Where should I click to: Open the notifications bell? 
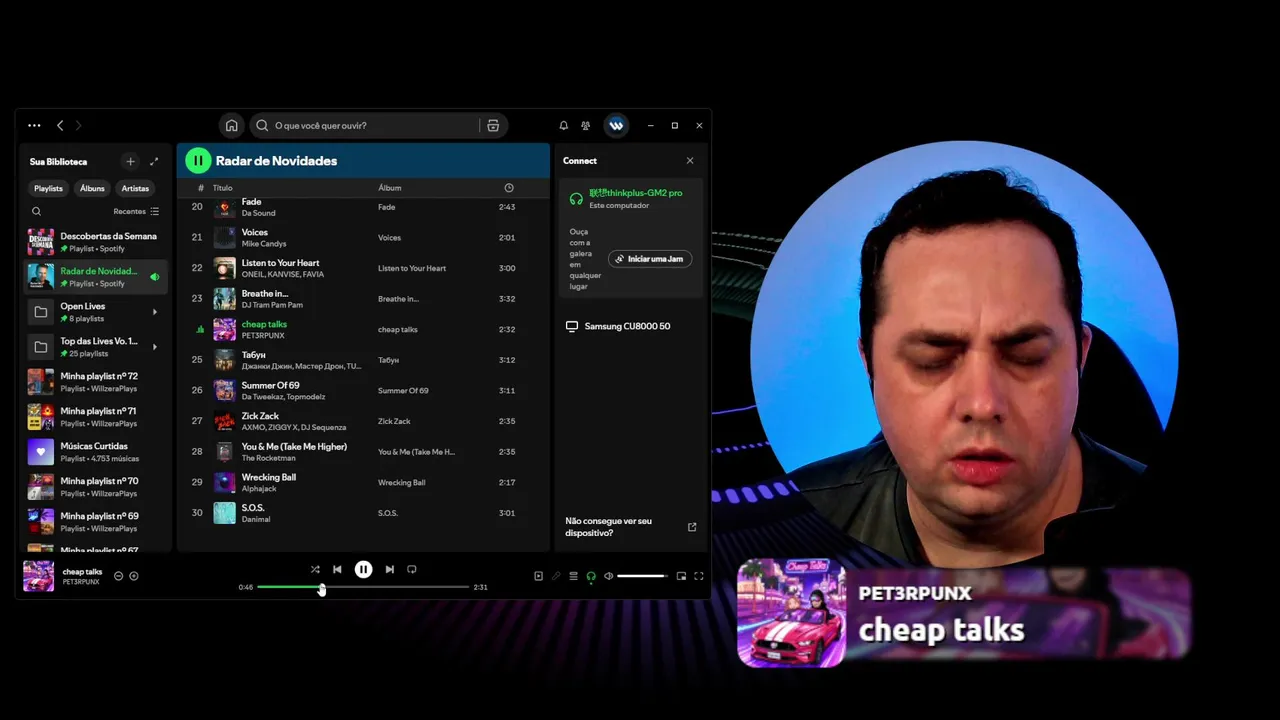[563, 126]
